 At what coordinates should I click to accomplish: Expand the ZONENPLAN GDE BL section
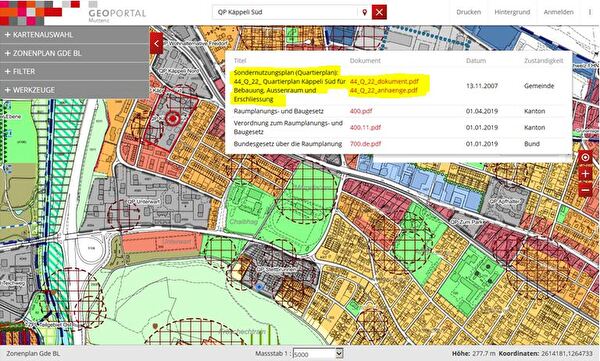pos(75,53)
